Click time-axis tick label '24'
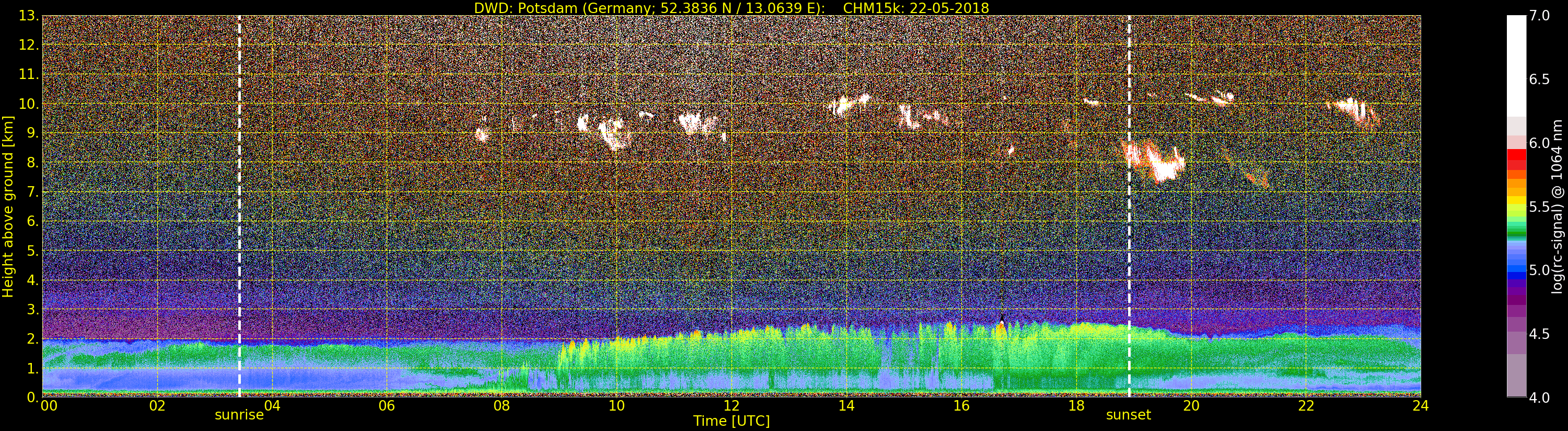 (x=1421, y=405)
